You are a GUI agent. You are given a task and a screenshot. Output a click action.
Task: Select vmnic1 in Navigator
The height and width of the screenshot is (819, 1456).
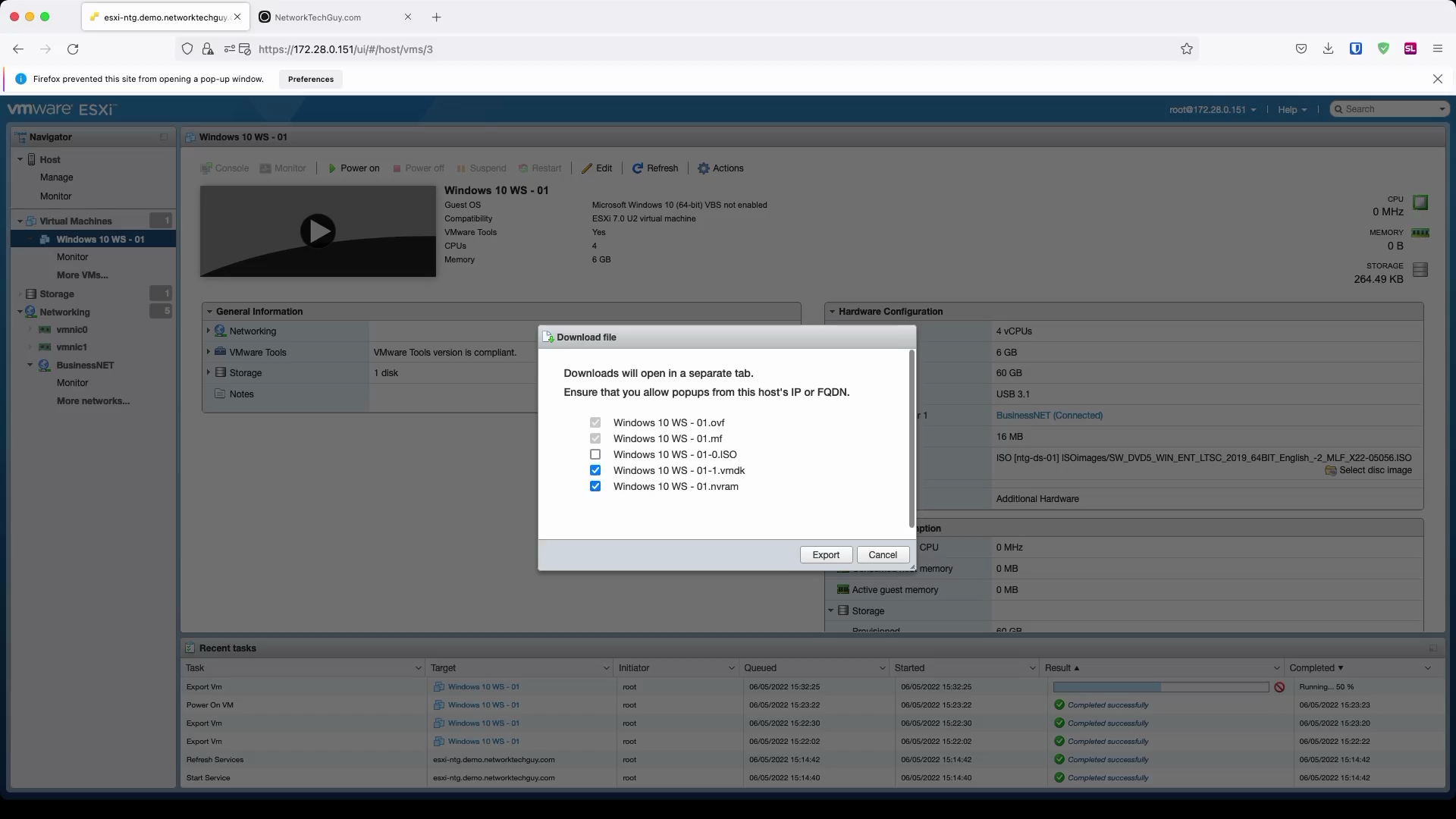point(72,347)
